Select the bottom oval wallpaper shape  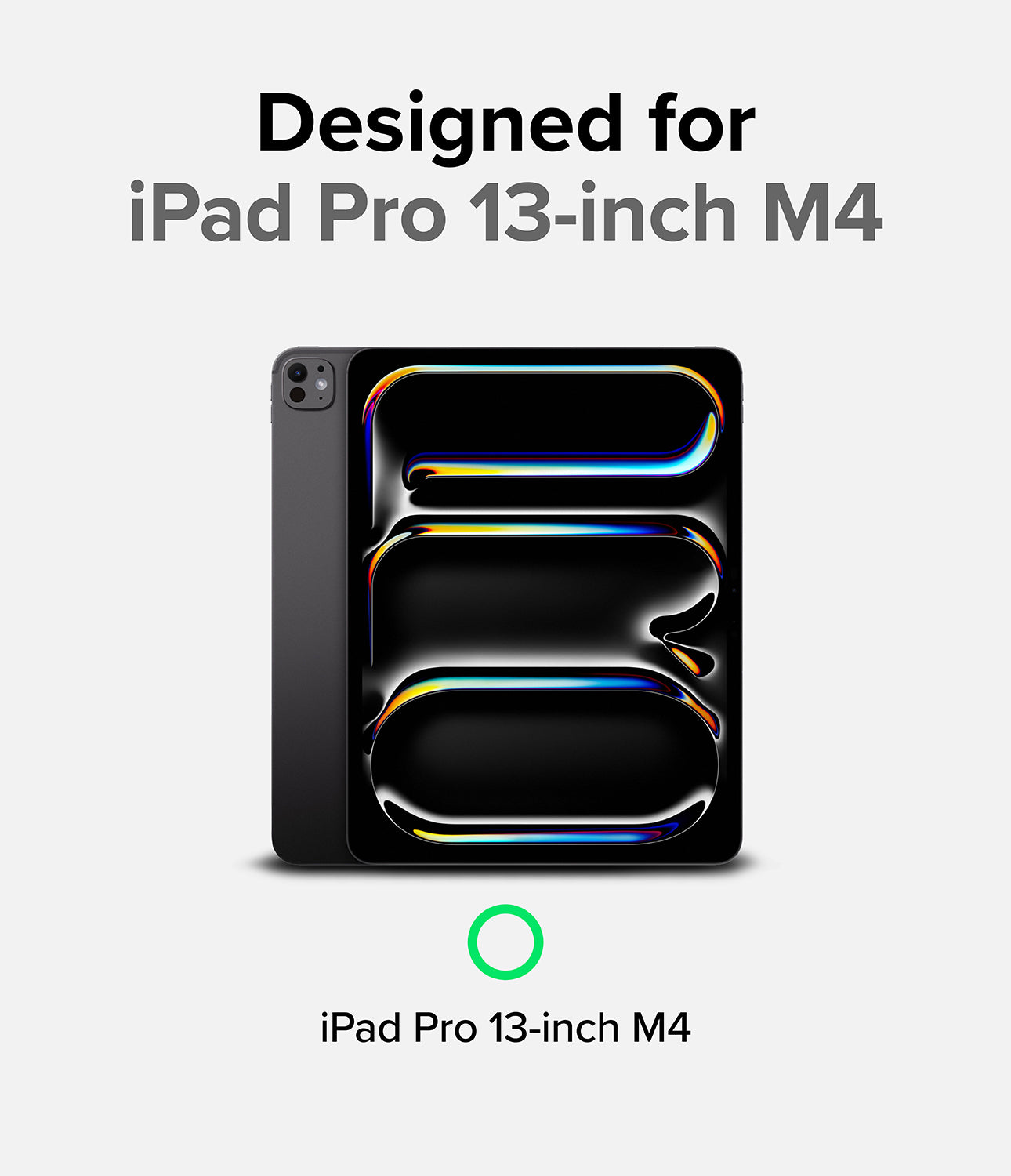545,757
